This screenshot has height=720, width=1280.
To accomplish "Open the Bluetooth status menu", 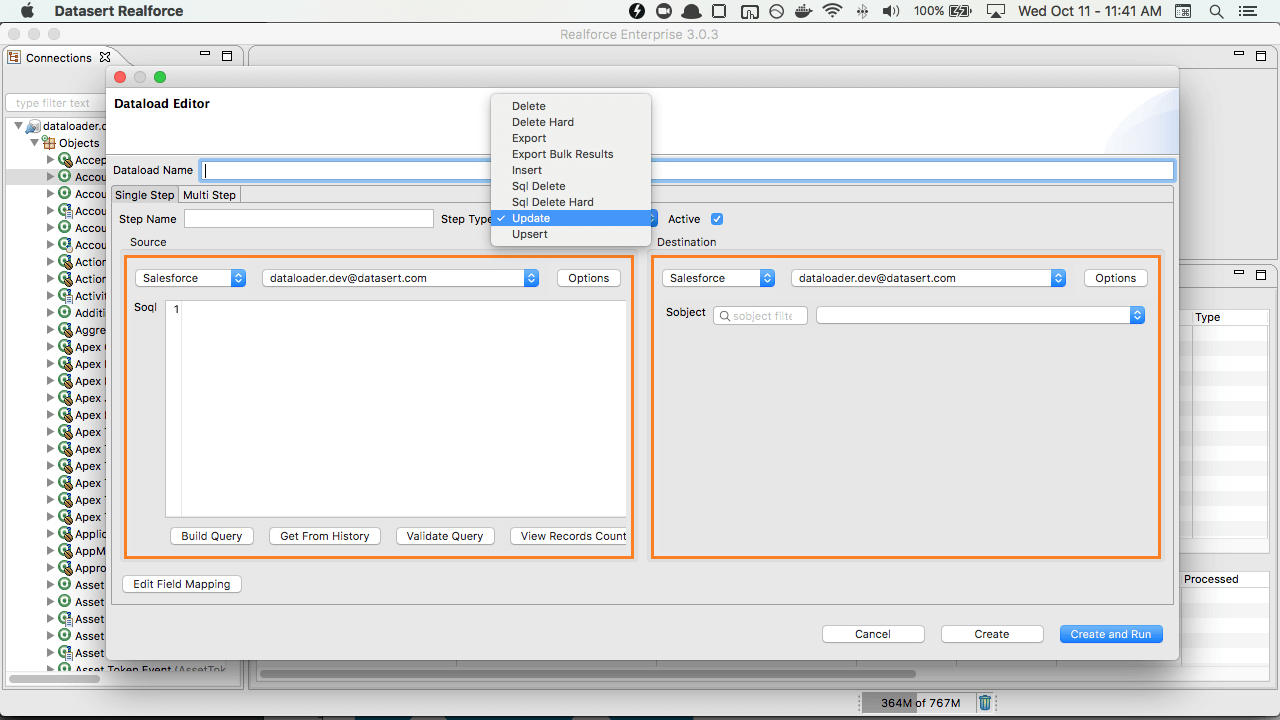I will point(863,11).
